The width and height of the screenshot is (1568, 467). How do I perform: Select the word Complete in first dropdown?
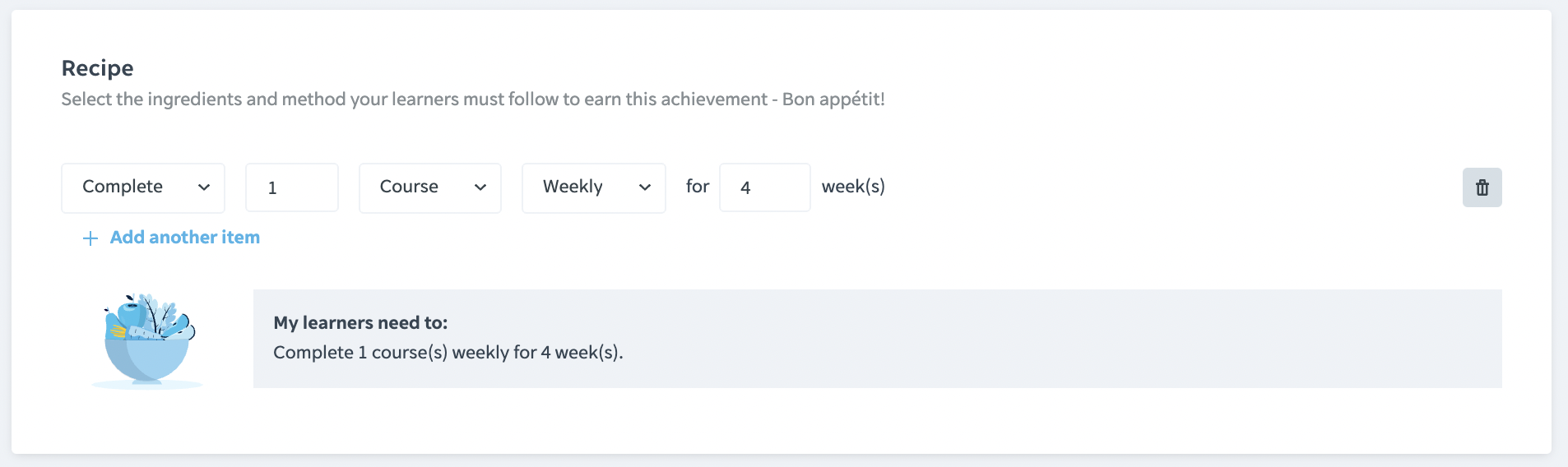(123, 187)
